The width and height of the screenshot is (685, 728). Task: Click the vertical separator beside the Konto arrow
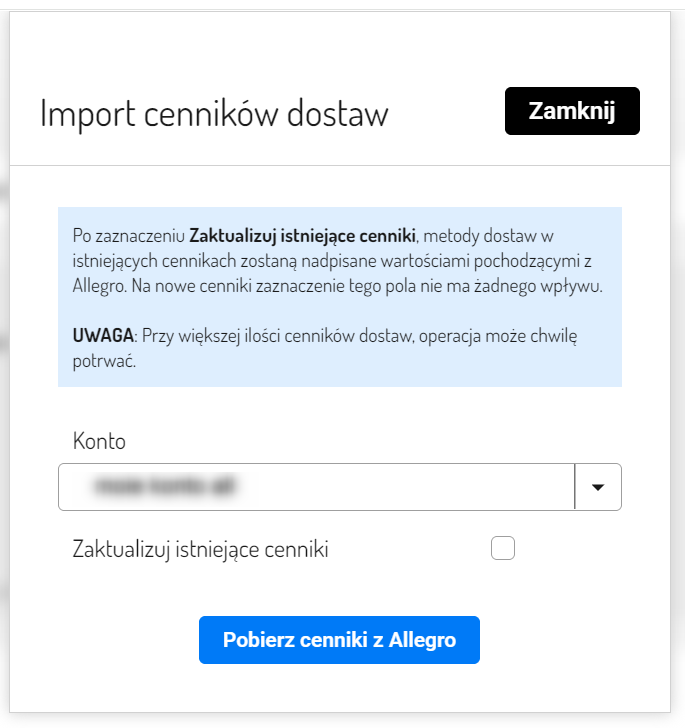pos(574,487)
